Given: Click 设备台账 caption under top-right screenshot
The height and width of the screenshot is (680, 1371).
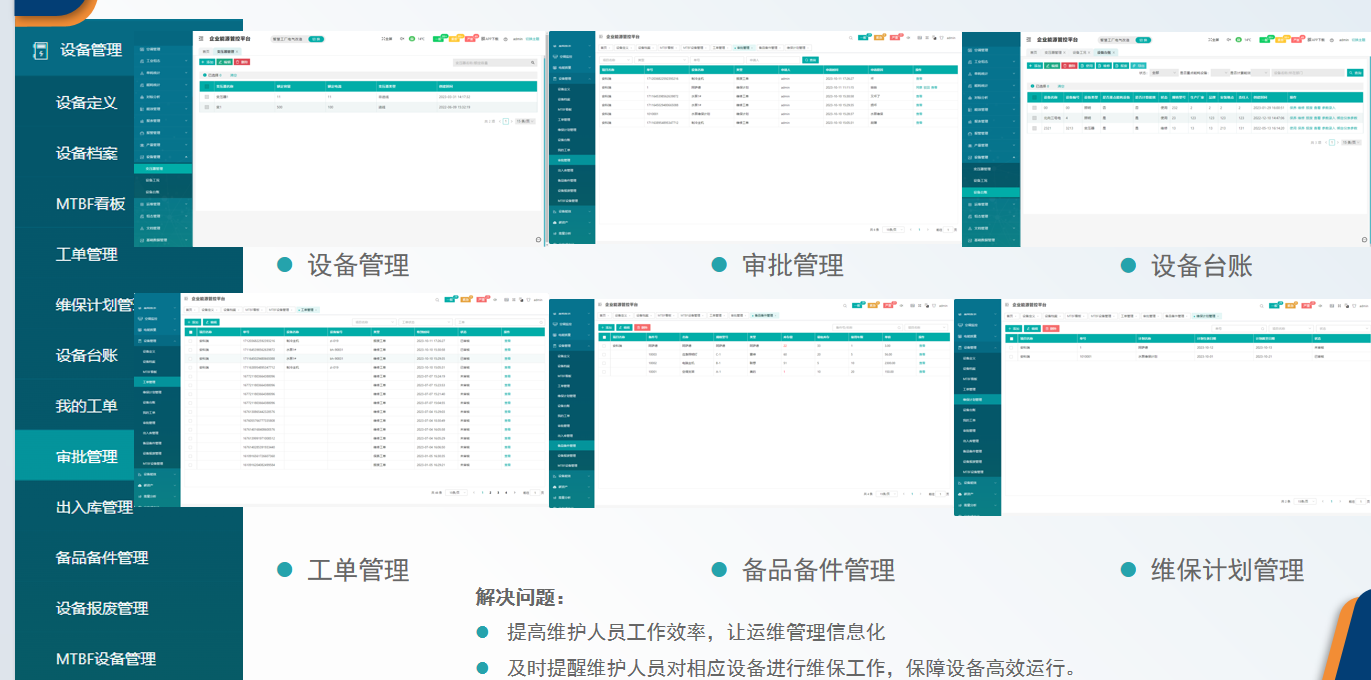Looking at the screenshot, I should pos(1202,266).
